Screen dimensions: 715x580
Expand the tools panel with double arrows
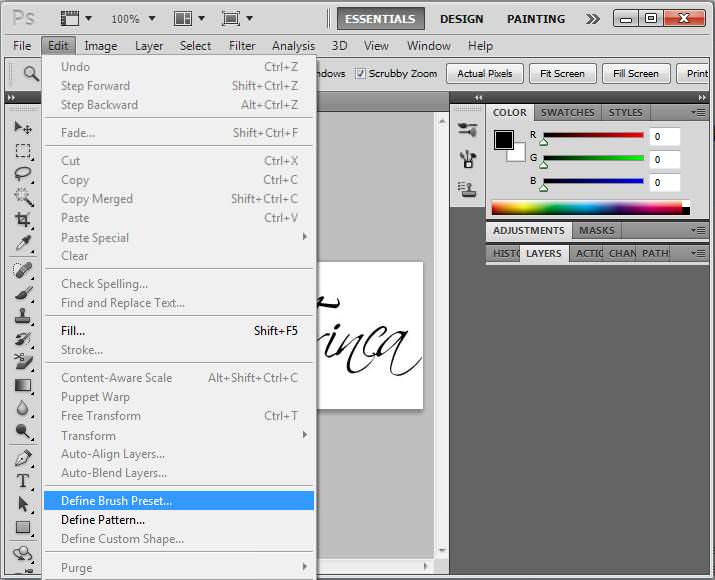click(11, 98)
